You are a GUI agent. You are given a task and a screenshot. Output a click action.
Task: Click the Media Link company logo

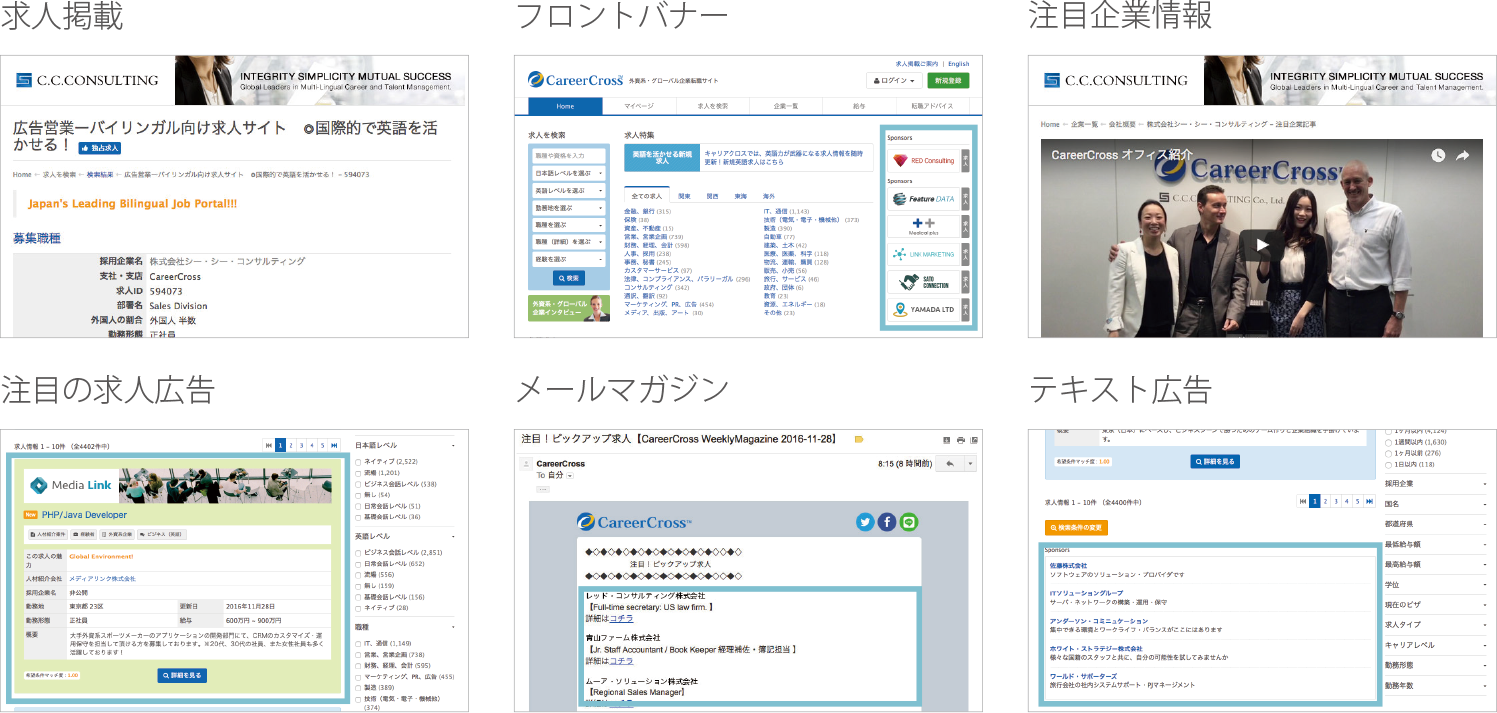(x=71, y=486)
